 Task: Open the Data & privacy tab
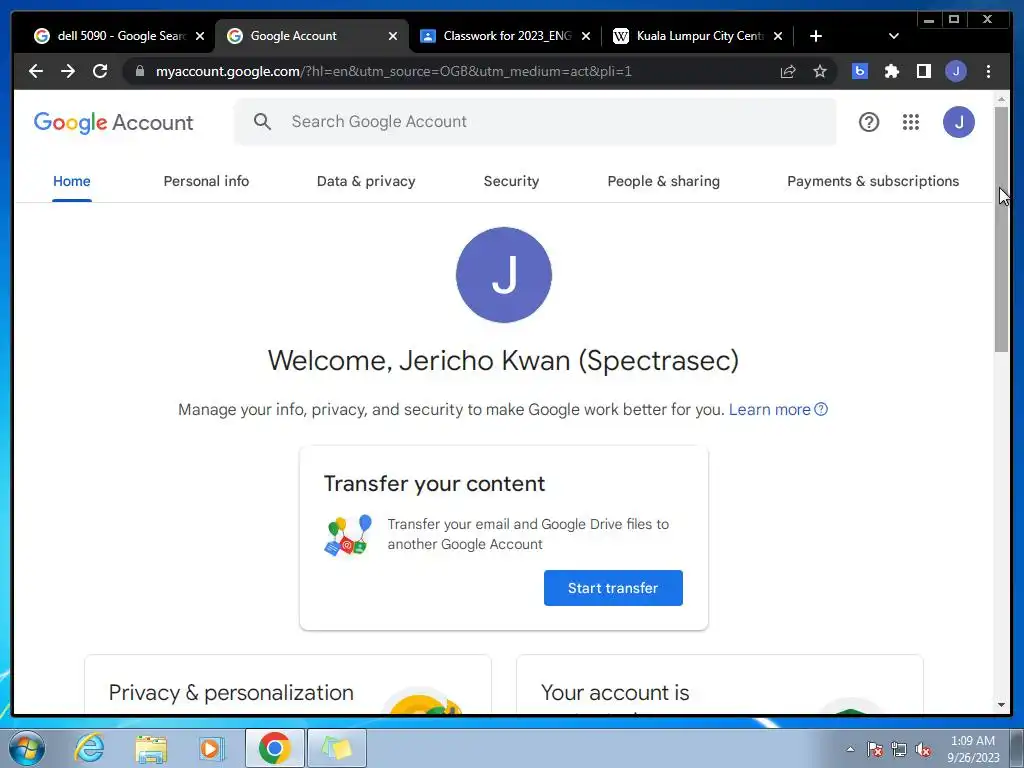pyautogui.click(x=366, y=182)
